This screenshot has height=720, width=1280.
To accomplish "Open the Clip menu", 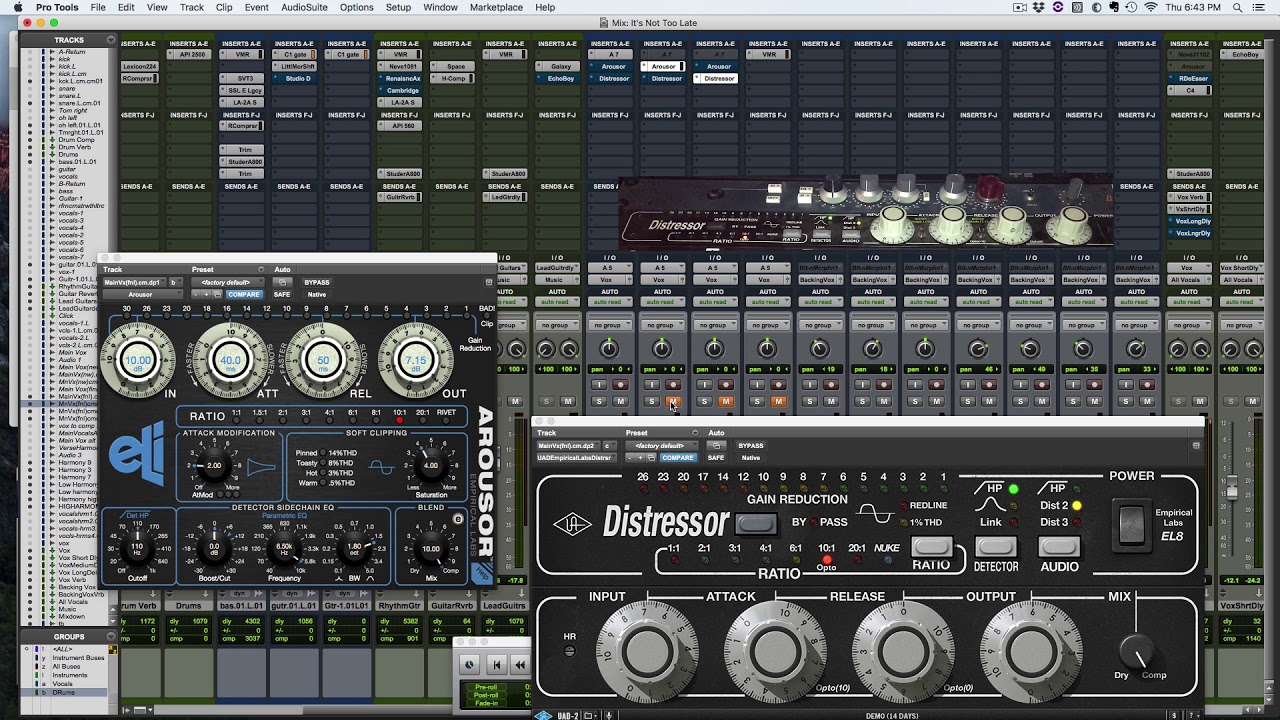I will click(x=224, y=7).
